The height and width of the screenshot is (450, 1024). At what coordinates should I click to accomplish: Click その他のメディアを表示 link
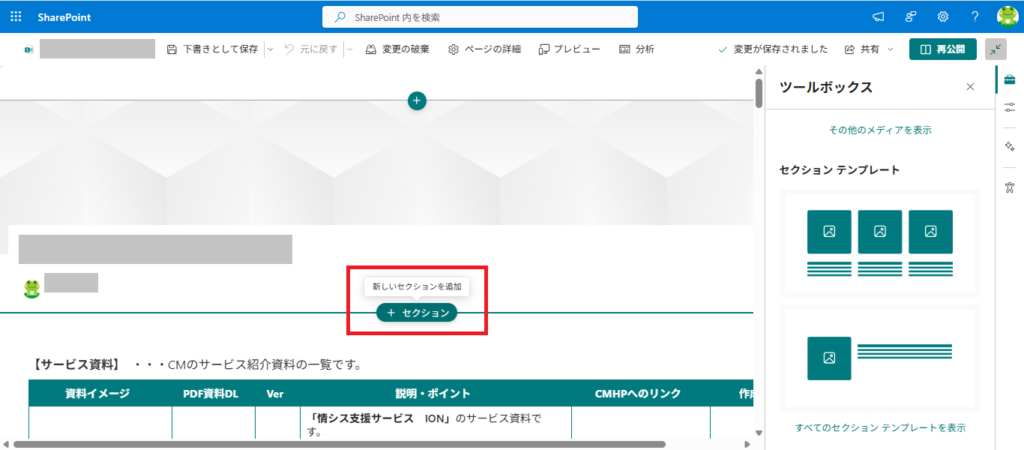tap(880, 130)
